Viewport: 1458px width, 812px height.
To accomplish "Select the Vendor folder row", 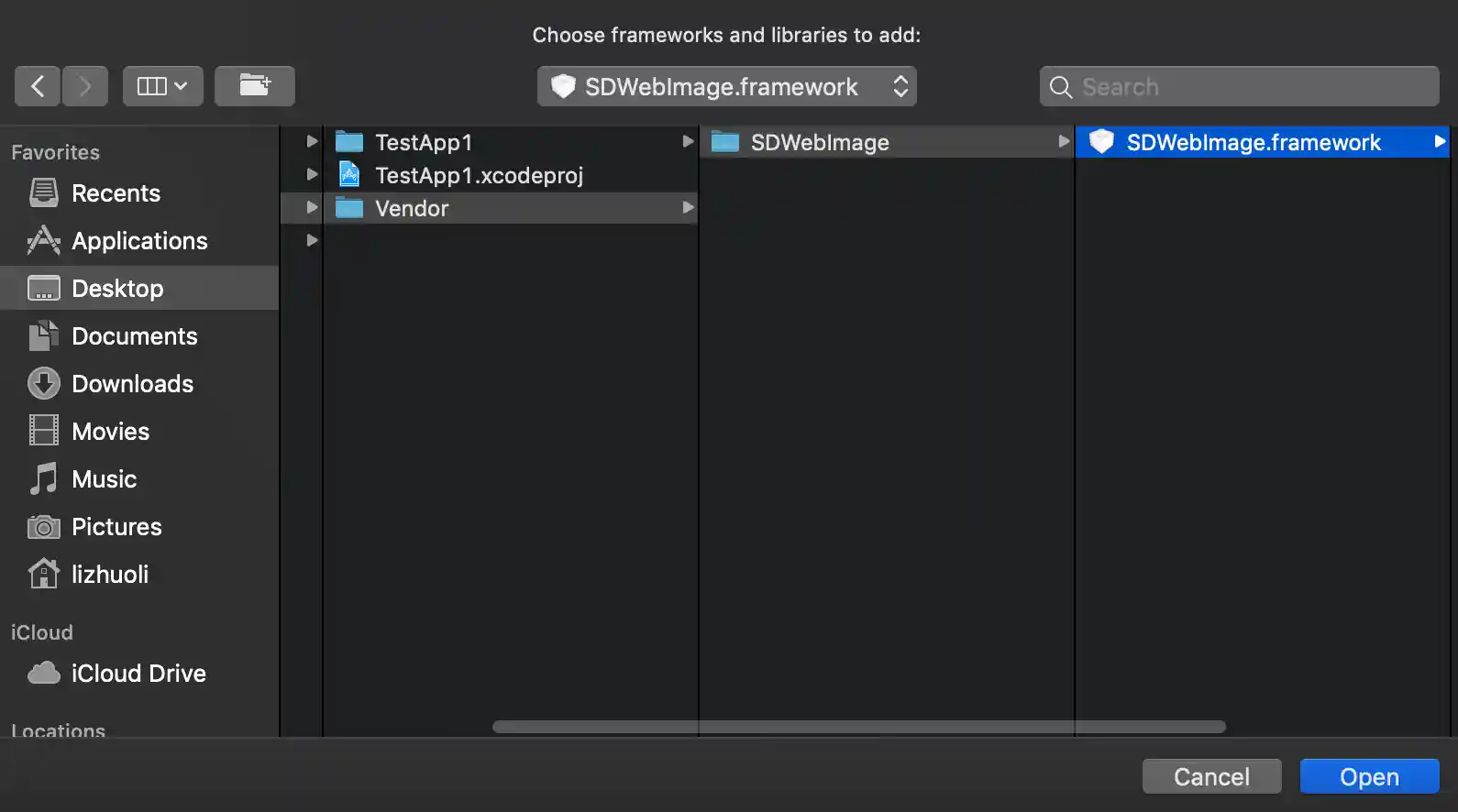I will [x=511, y=208].
